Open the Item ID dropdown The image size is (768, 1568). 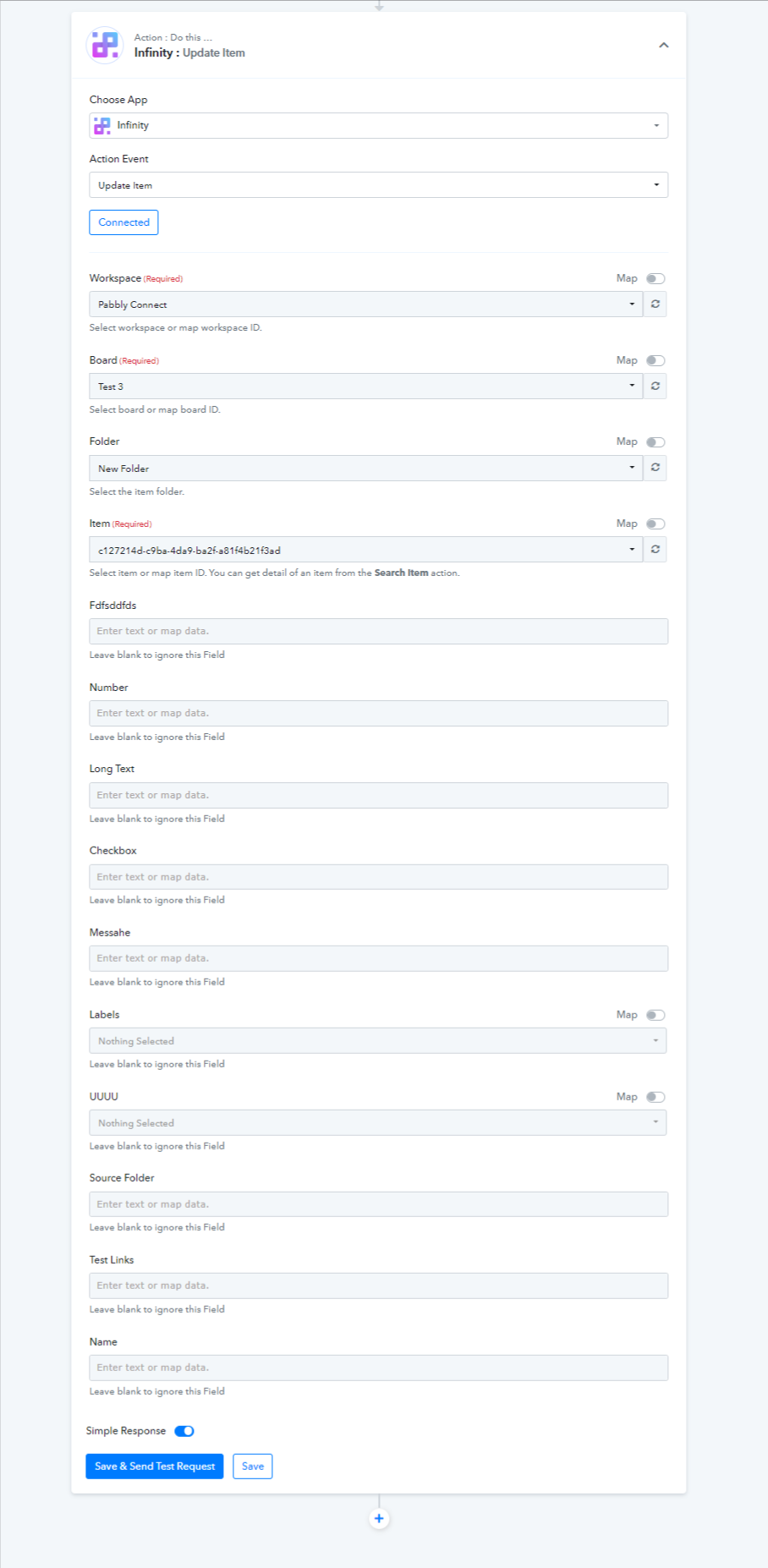pyautogui.click(x=366, y=550)
